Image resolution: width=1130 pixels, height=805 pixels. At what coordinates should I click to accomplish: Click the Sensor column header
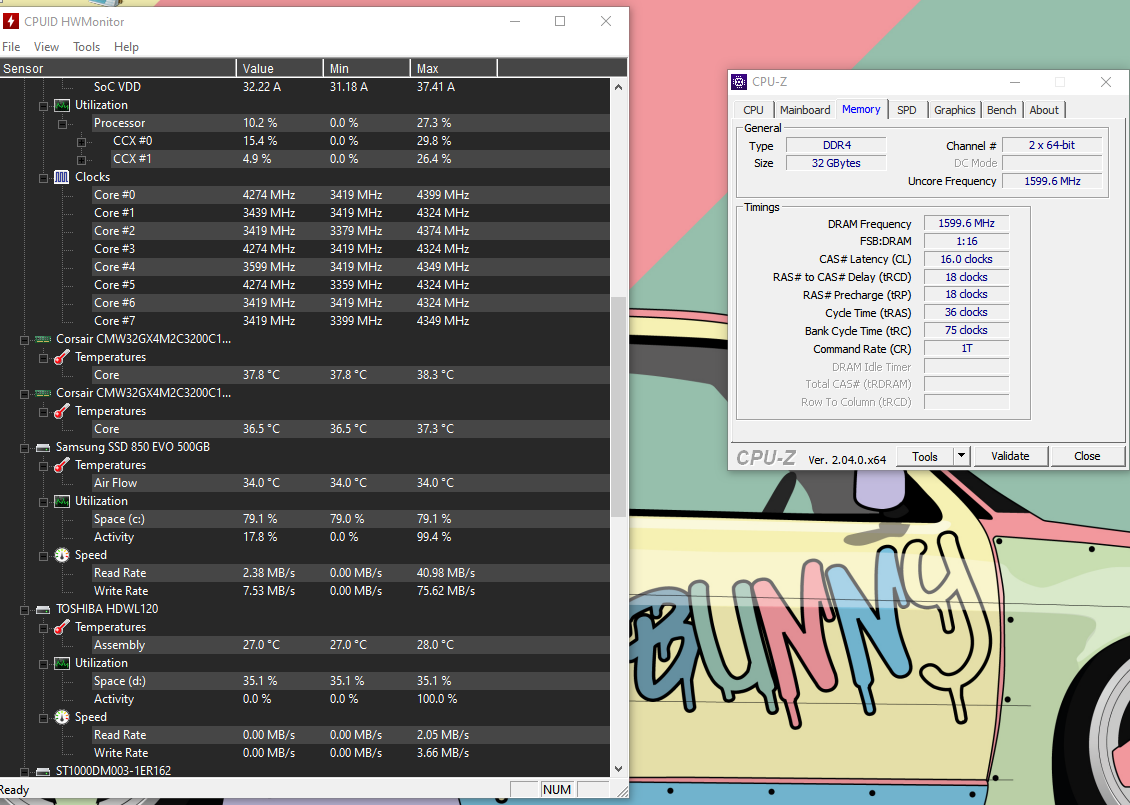click(117, 68)
